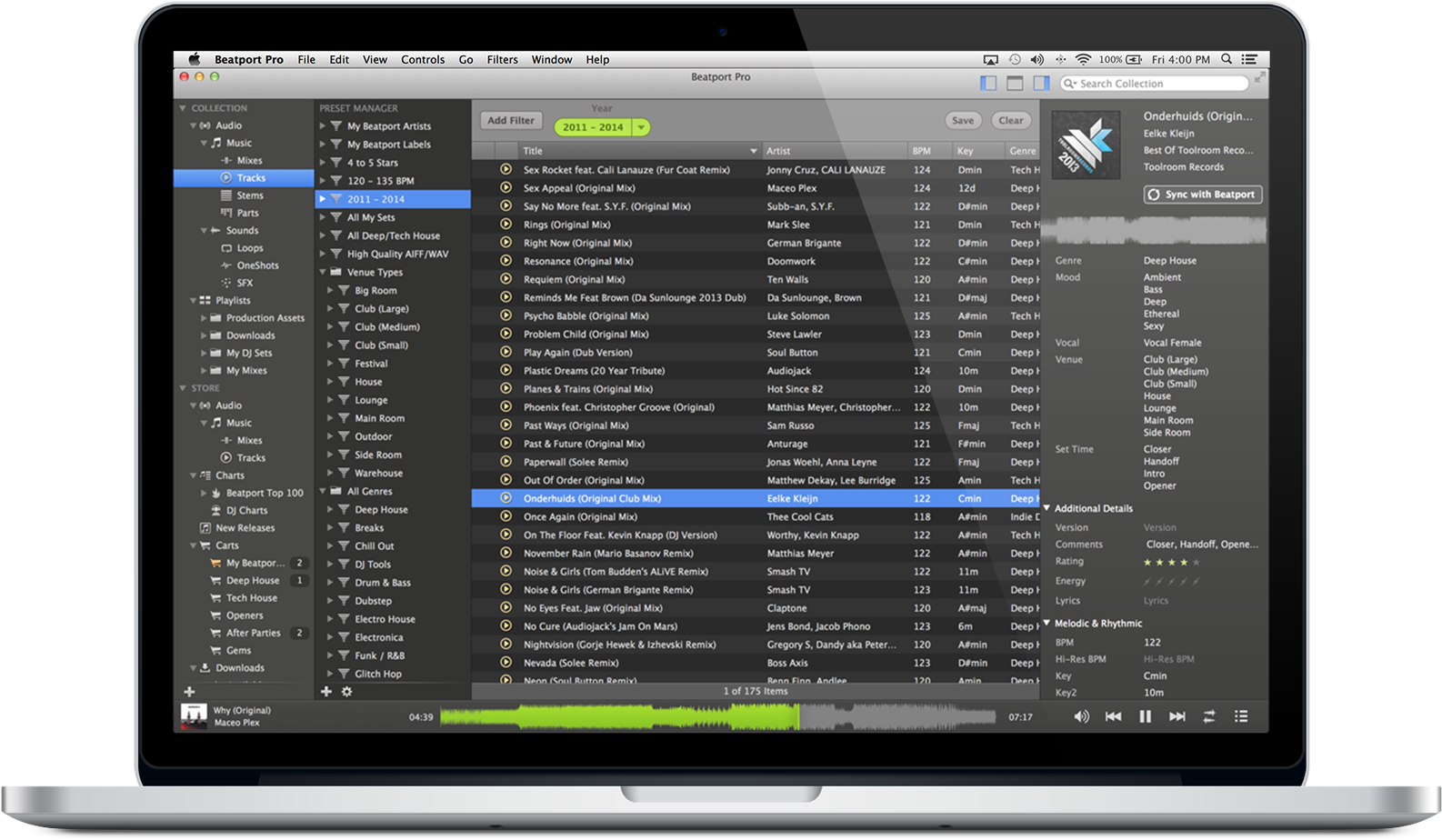Collapse the STORE sidebar section

coord(182,388)
